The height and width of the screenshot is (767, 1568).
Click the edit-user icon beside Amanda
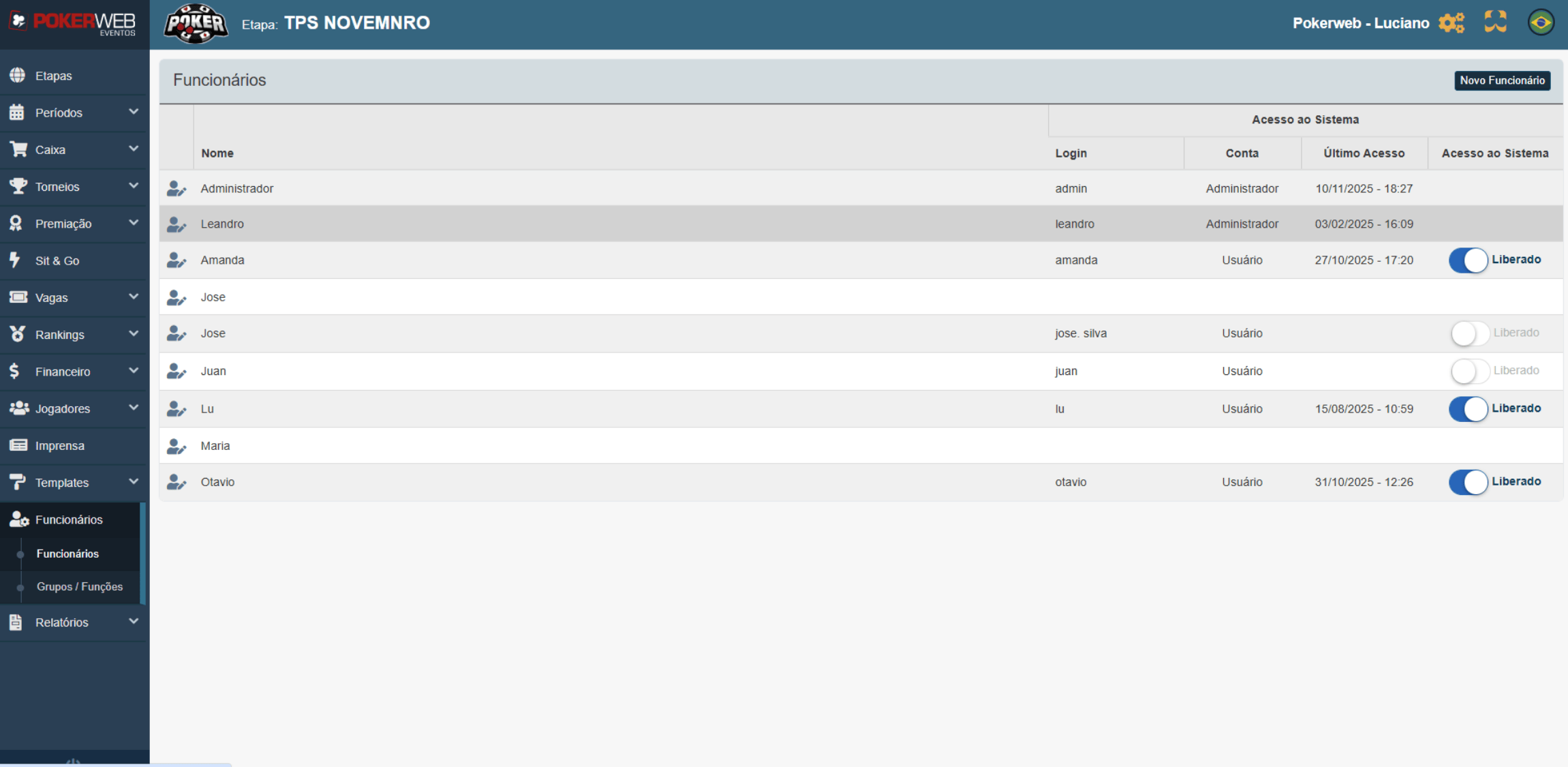point(176,260)
